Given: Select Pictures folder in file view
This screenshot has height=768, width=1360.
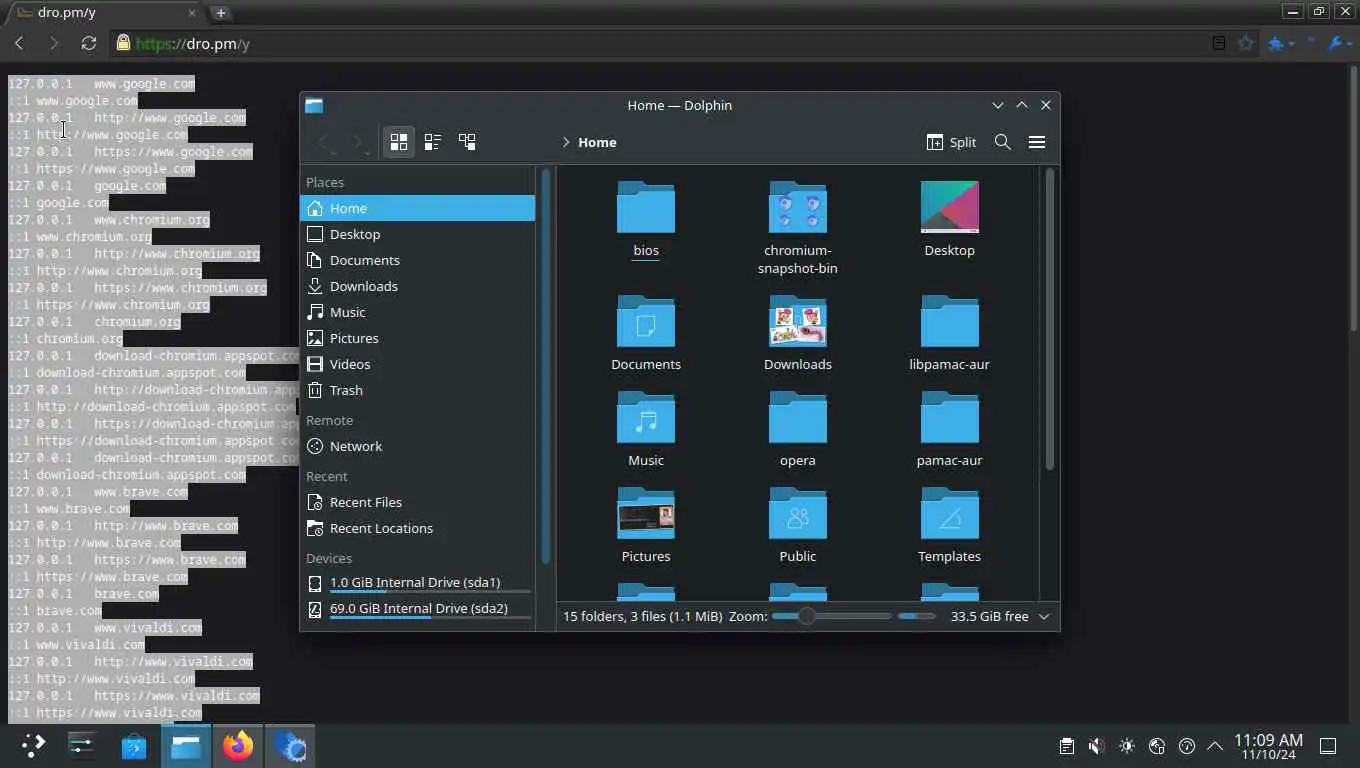Looking at the screenshot, I should [646, 525].
